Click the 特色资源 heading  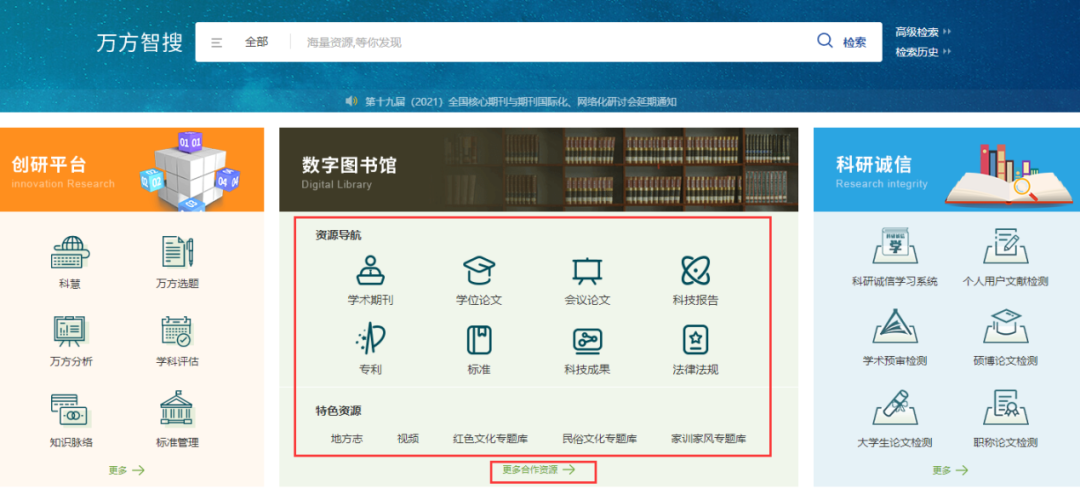click(x=338, y=411)
